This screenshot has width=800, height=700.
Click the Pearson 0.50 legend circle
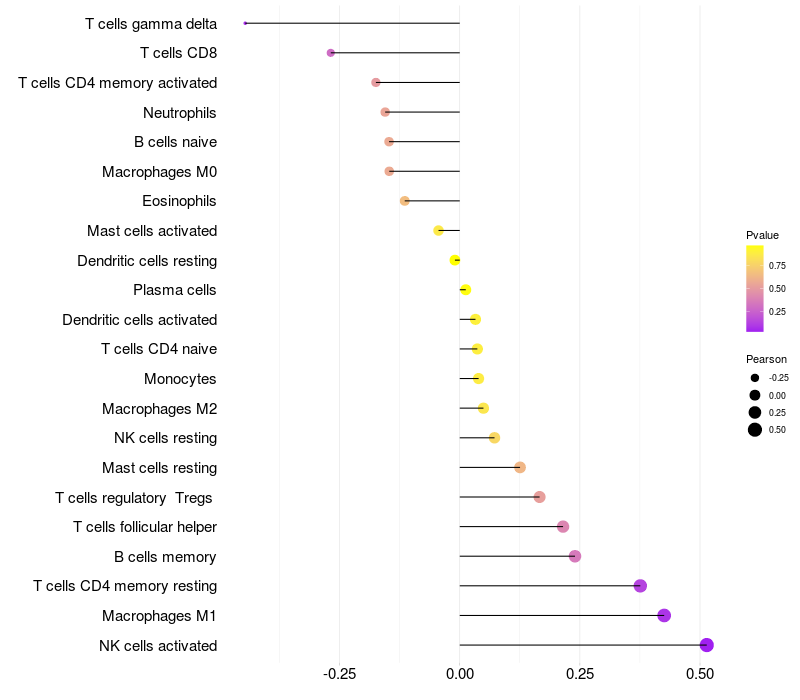tap(755, 430)
